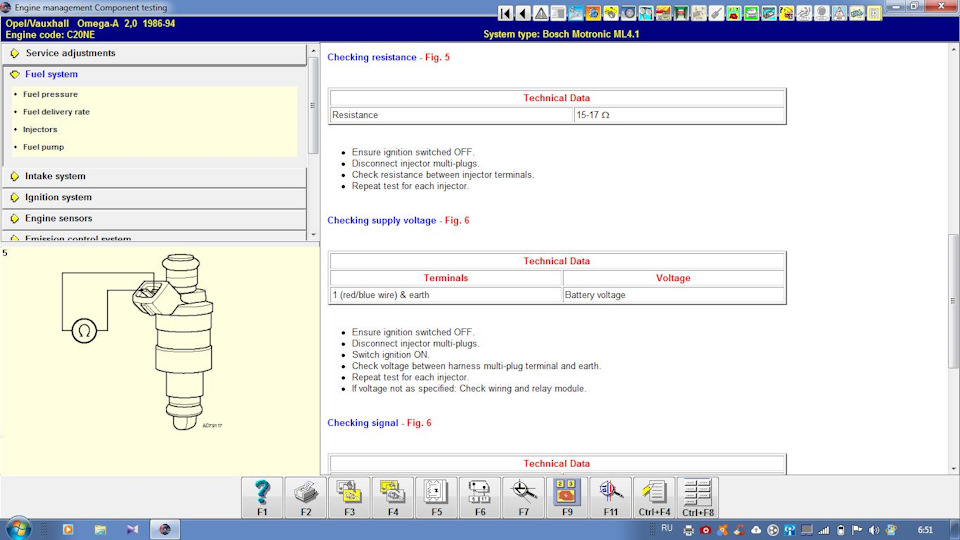Viewport: 960px width, 540px height.
Task: Click the Checking supply voltage heading
Action: click(x=381, y=220)
